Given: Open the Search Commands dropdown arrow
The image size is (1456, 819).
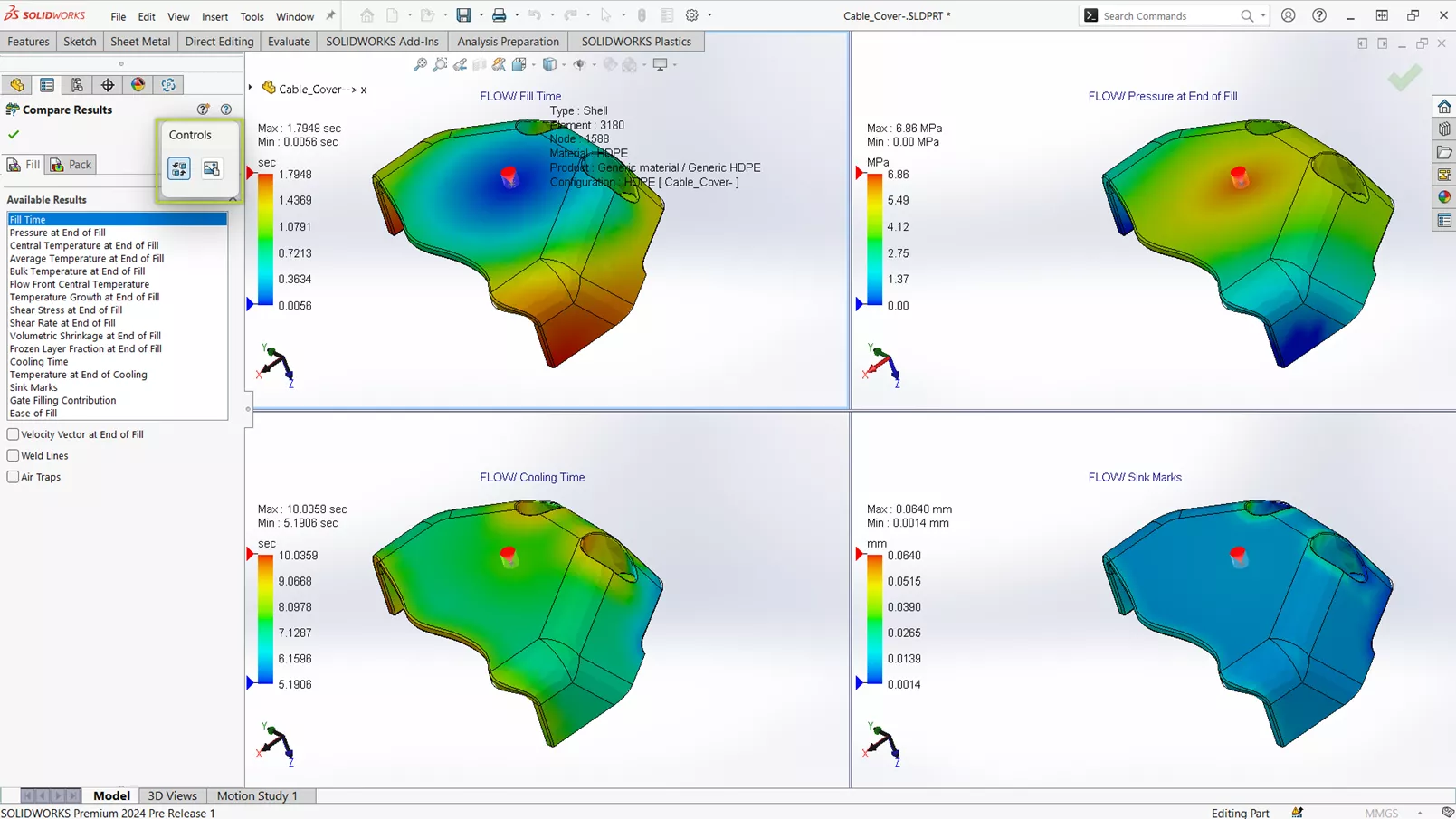Looking at the screenshot, I should (x=1263, y=15).
